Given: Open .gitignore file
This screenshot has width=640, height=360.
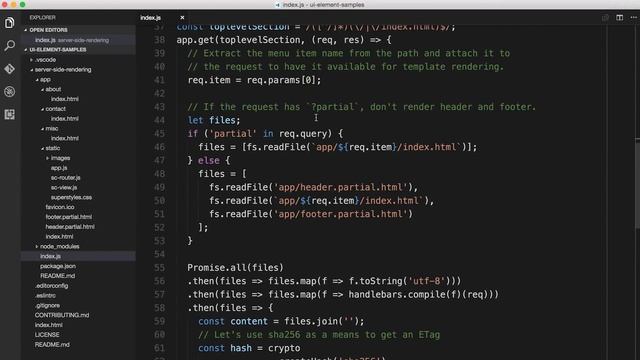Looking at the screenshot, I should (x=47, y=305).
